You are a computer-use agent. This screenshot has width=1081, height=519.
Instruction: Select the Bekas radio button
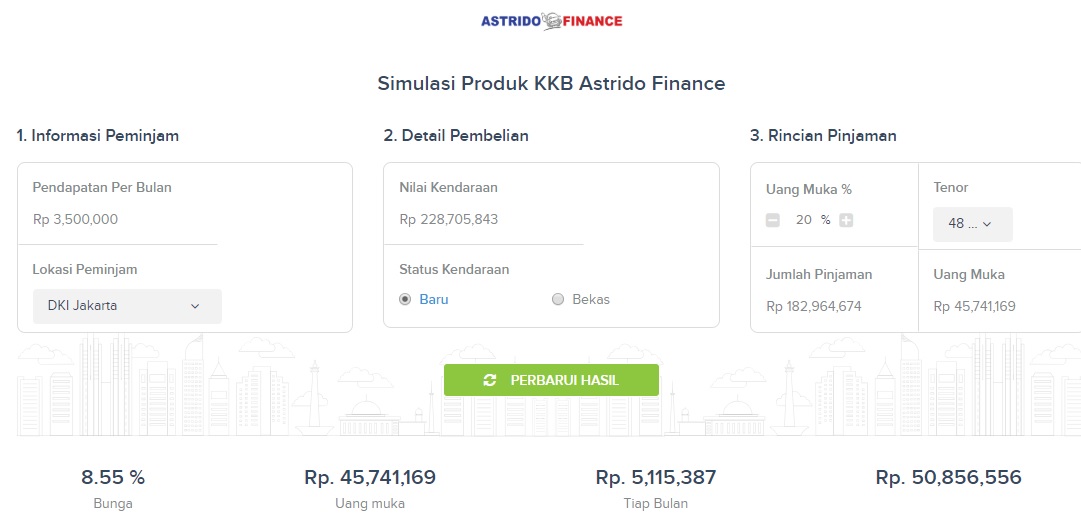(x=558, y=299)
